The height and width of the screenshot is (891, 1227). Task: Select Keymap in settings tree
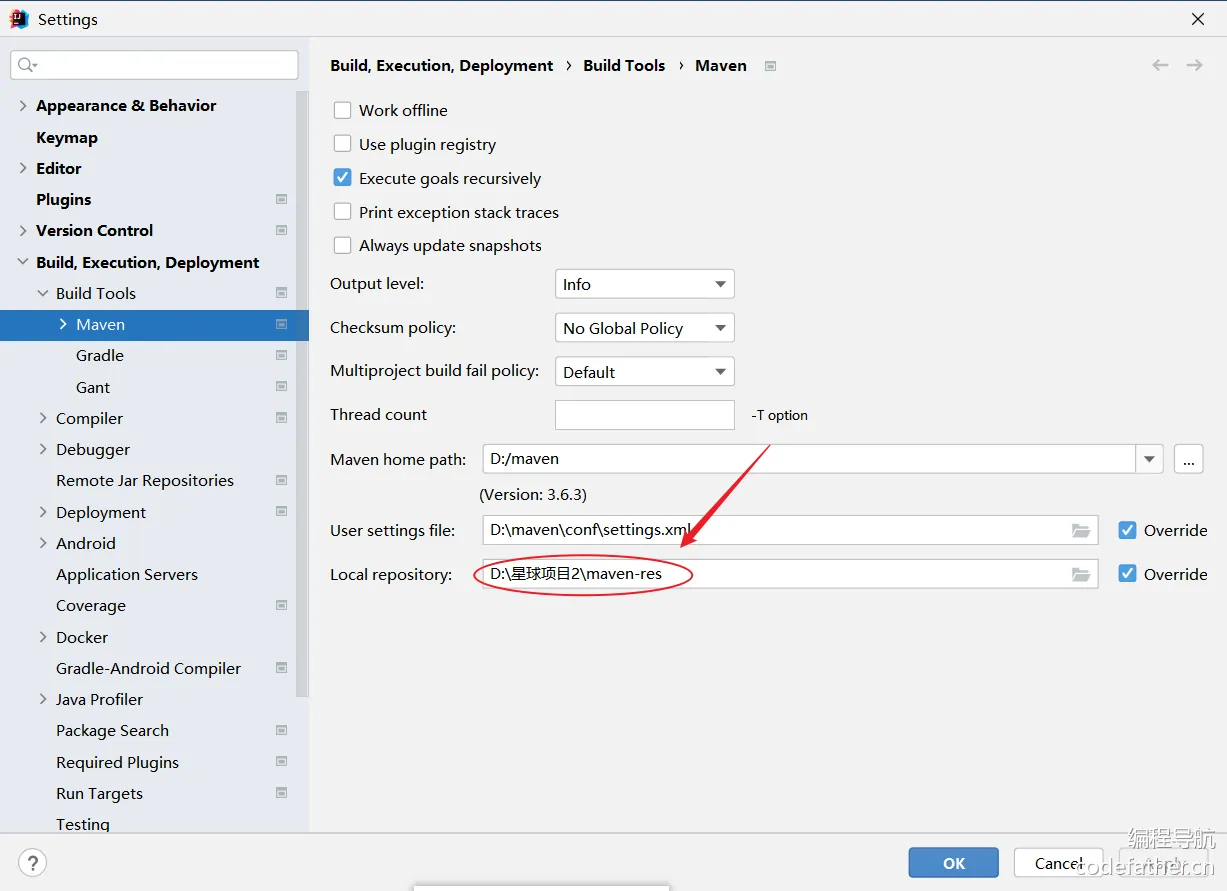[67, 138]
